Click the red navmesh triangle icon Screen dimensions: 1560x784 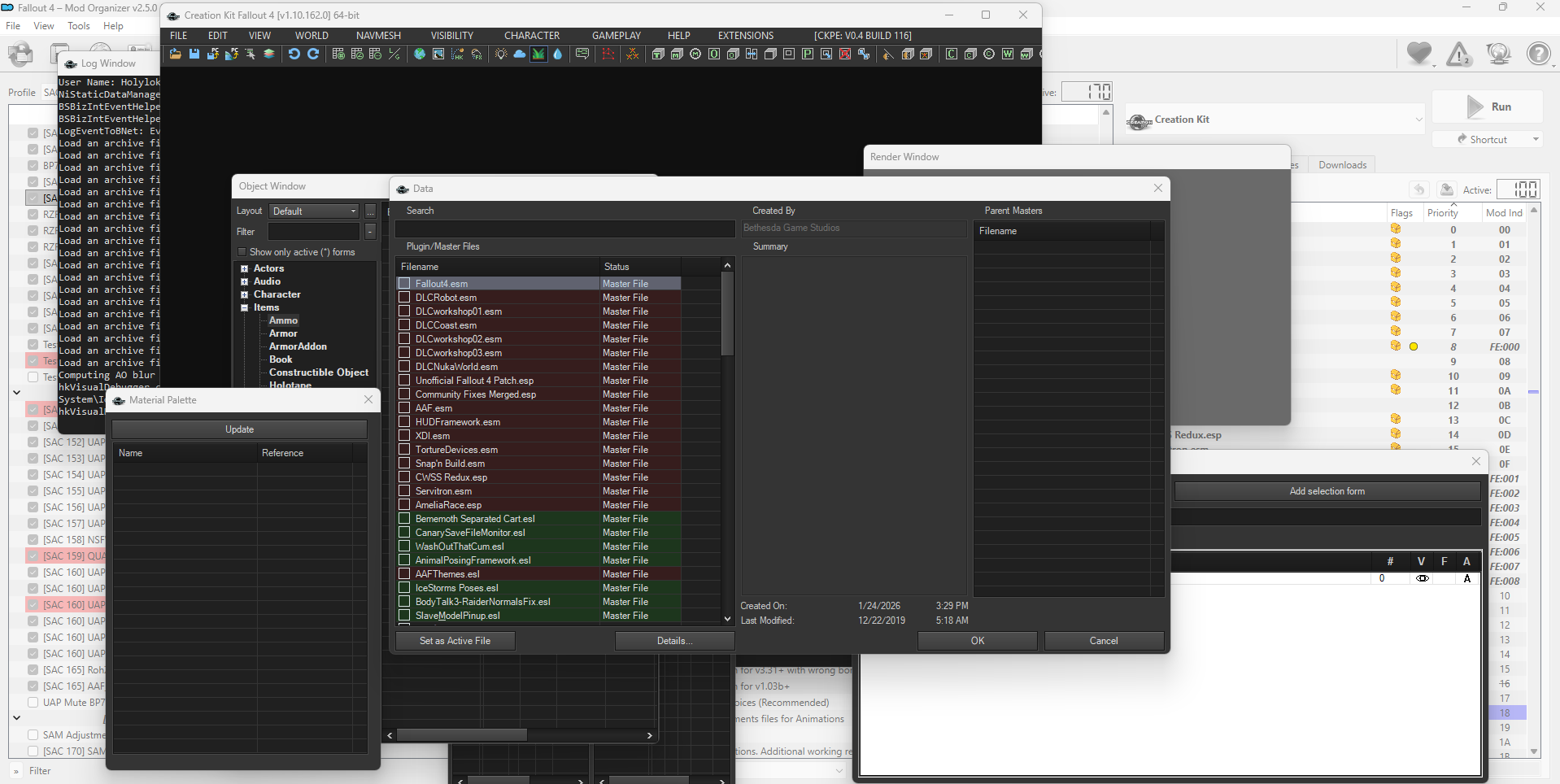[608, 54]
